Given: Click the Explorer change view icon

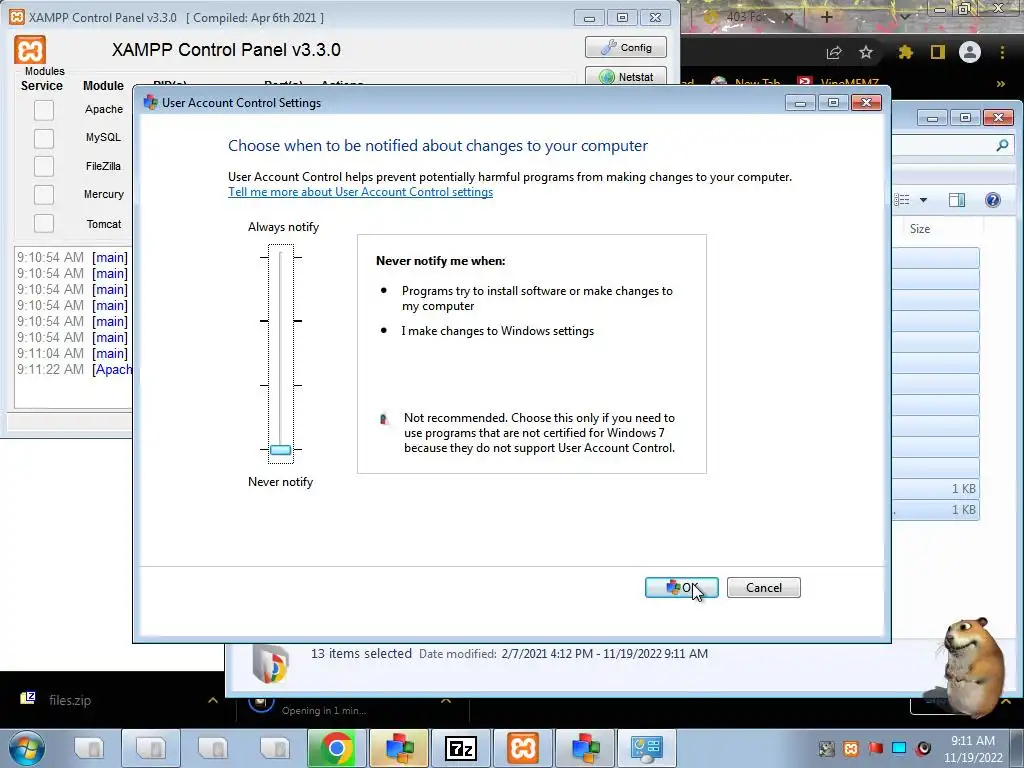Looking at the screenshot, I should pos(902,200).
